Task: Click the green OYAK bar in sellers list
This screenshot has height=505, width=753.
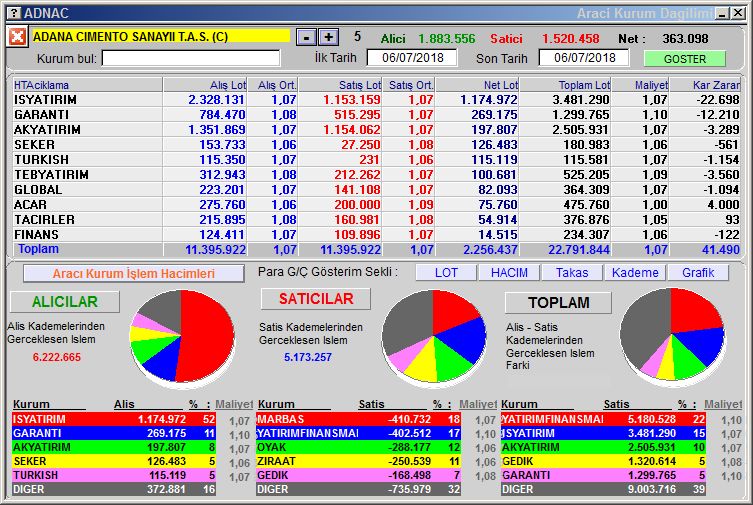Action: point(358,447)
